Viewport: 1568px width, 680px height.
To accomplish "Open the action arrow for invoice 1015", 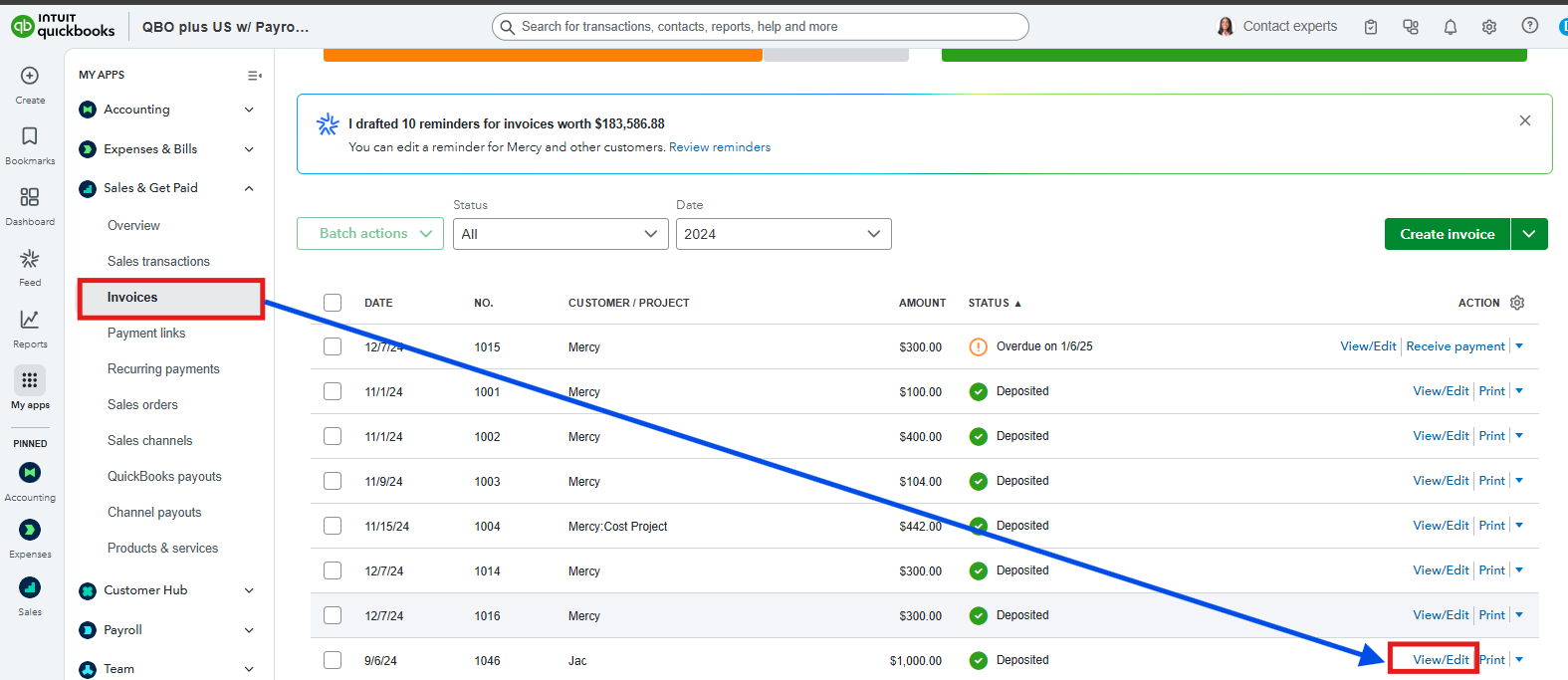I will click(x=1519, y=346).
